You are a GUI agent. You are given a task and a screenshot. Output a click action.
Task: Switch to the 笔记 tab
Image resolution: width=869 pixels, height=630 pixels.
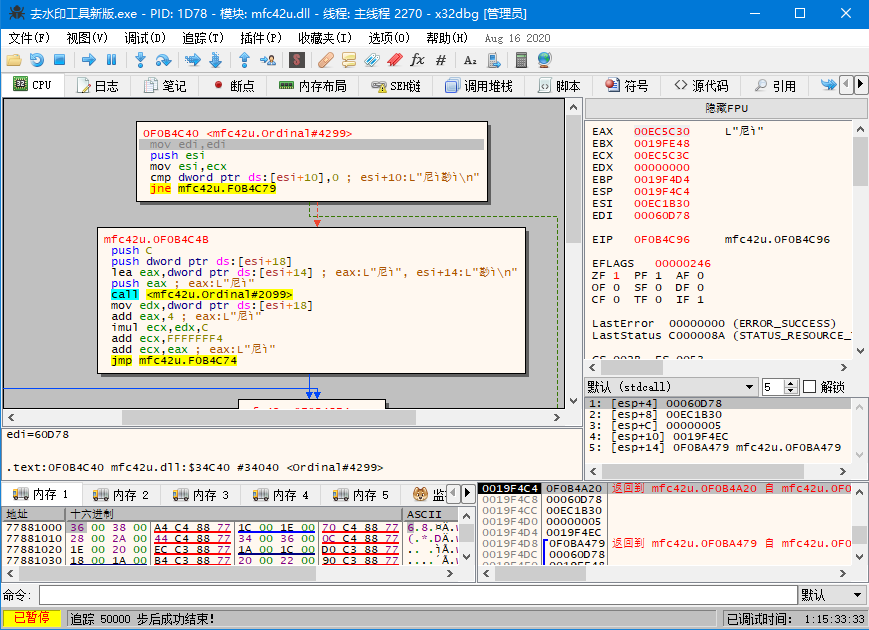pyautogui.click(x=165, y=86)
